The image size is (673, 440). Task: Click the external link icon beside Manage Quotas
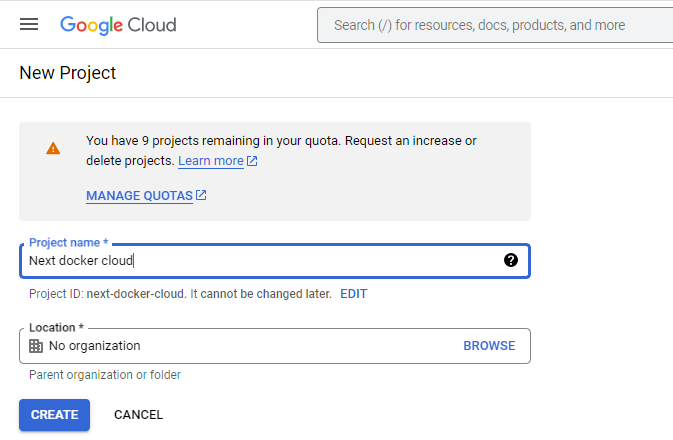pos(201,195)
